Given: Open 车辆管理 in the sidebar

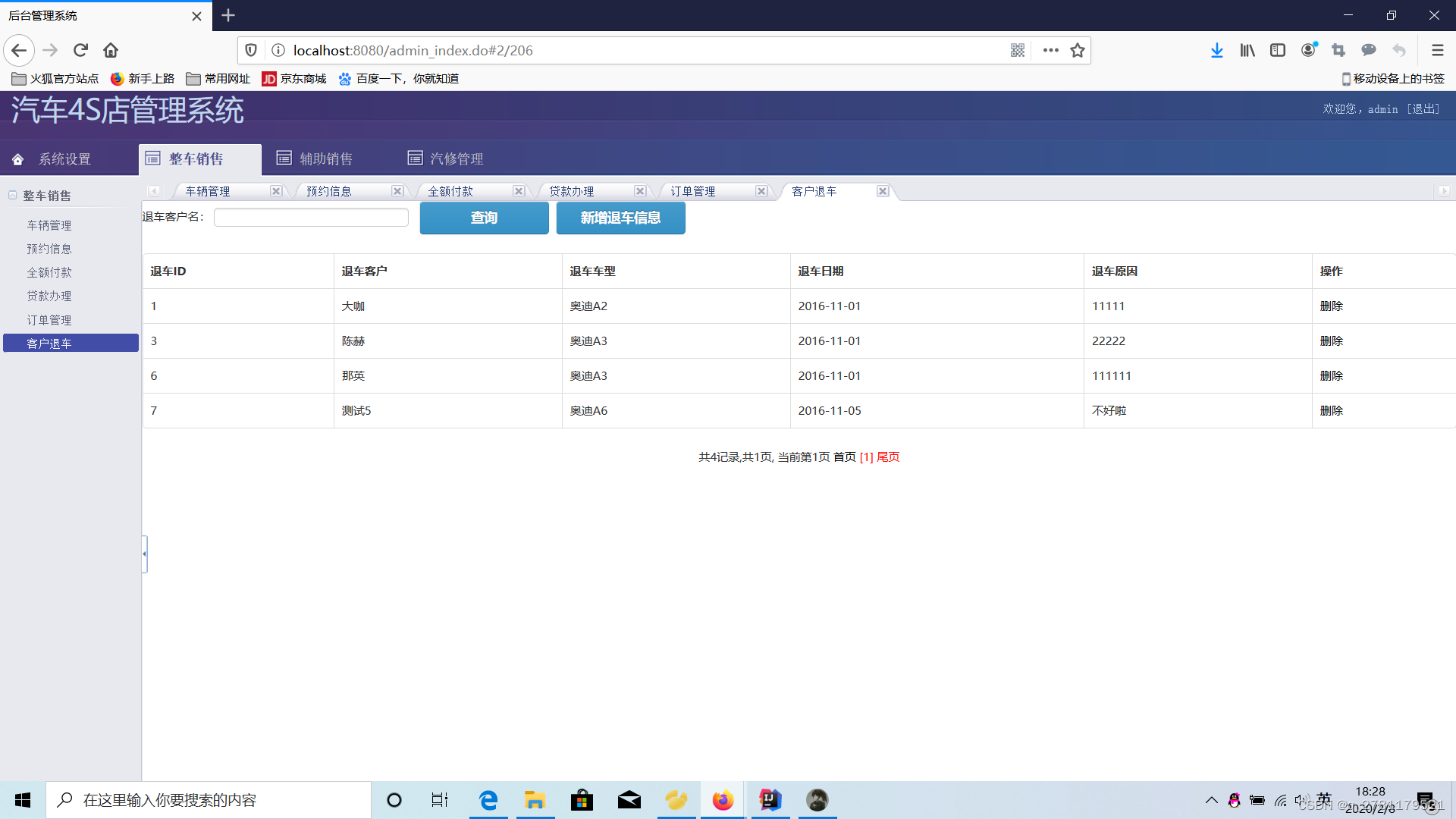Looking at the screenshot, I should 49,225.
